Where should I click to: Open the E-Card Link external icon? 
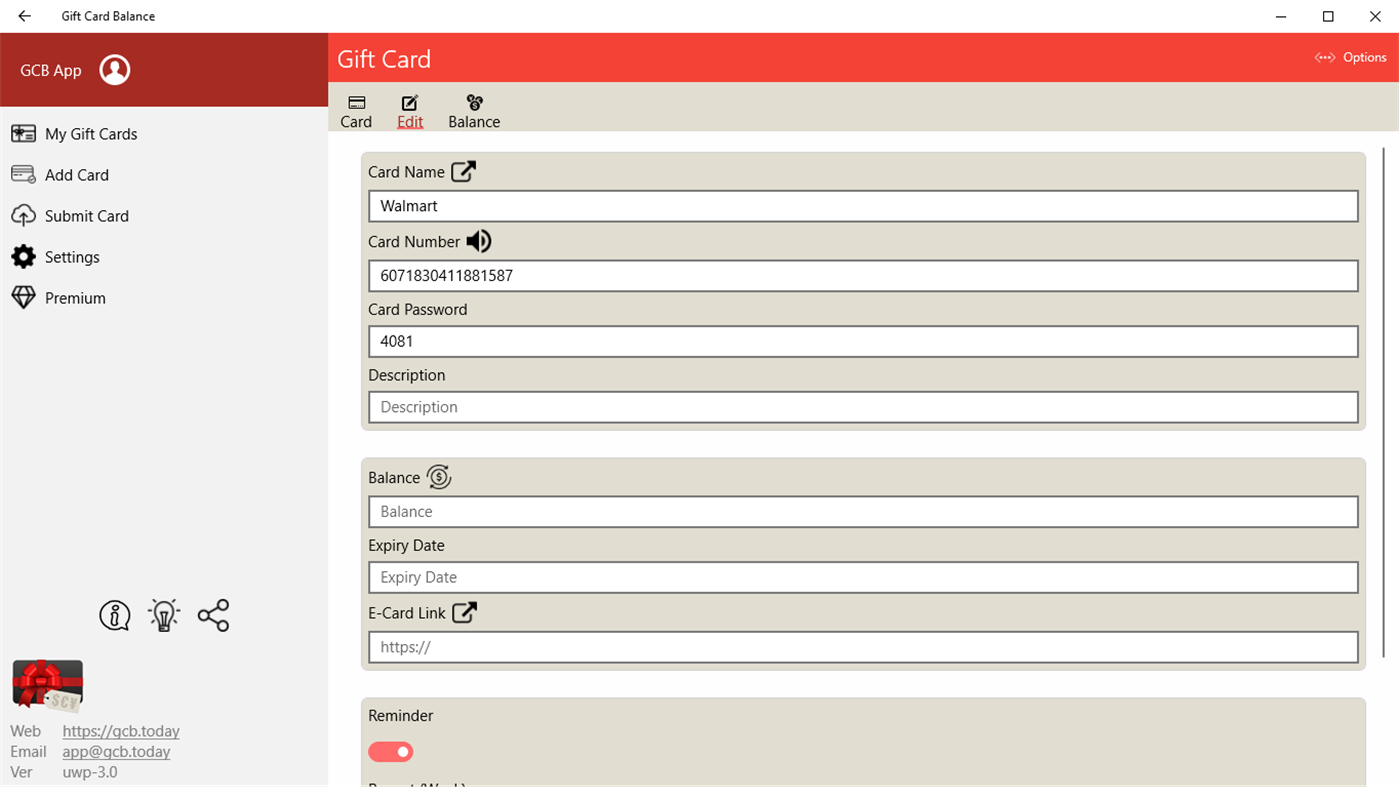[463, 612]
